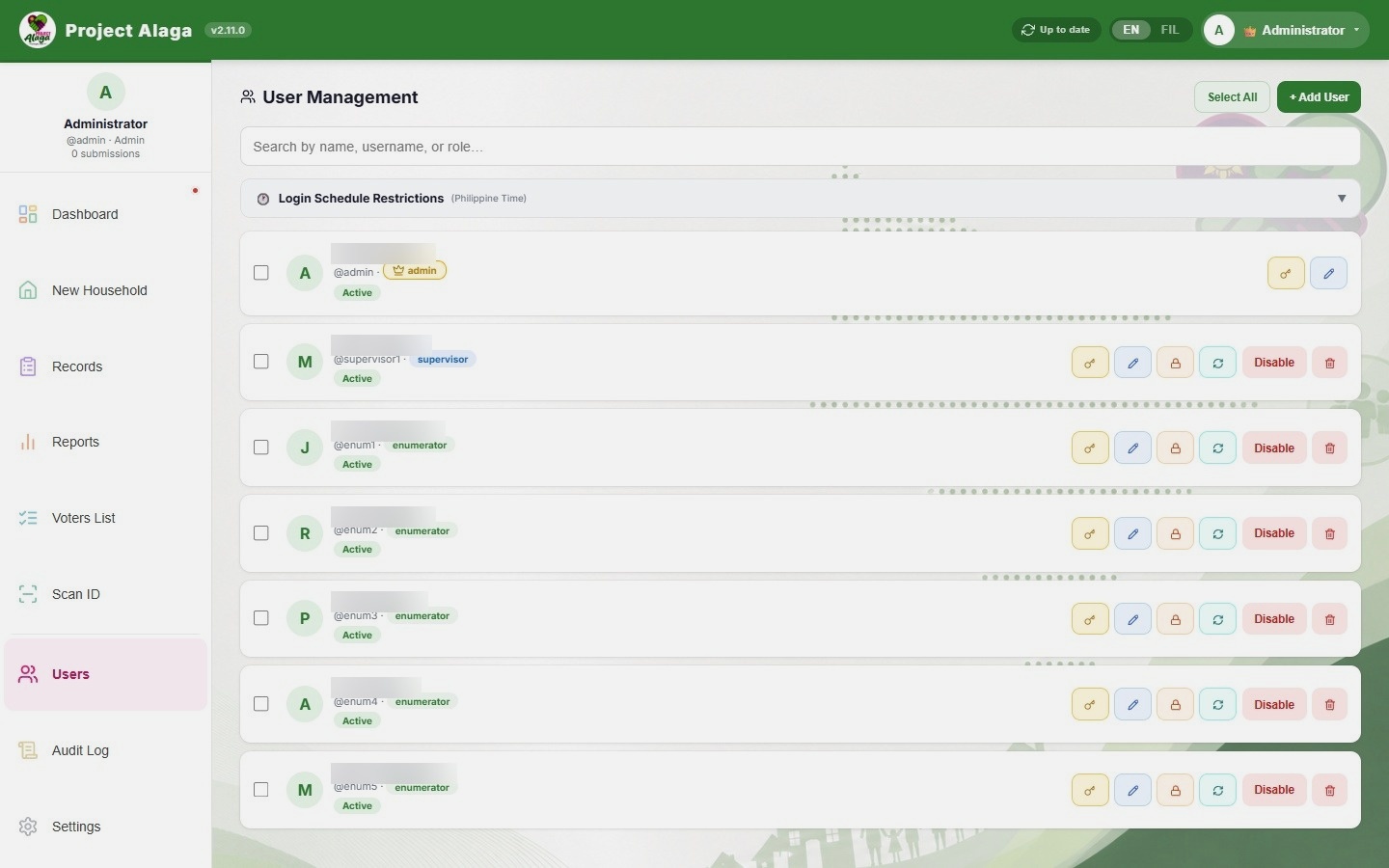Select the @enum1 row checkbox

261,448
